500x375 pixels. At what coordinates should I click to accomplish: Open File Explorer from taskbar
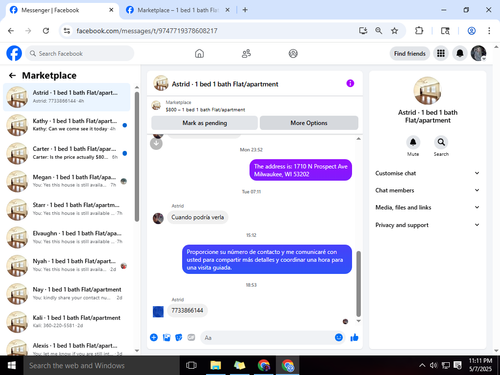pyautogui.click(x=216, y=365)
